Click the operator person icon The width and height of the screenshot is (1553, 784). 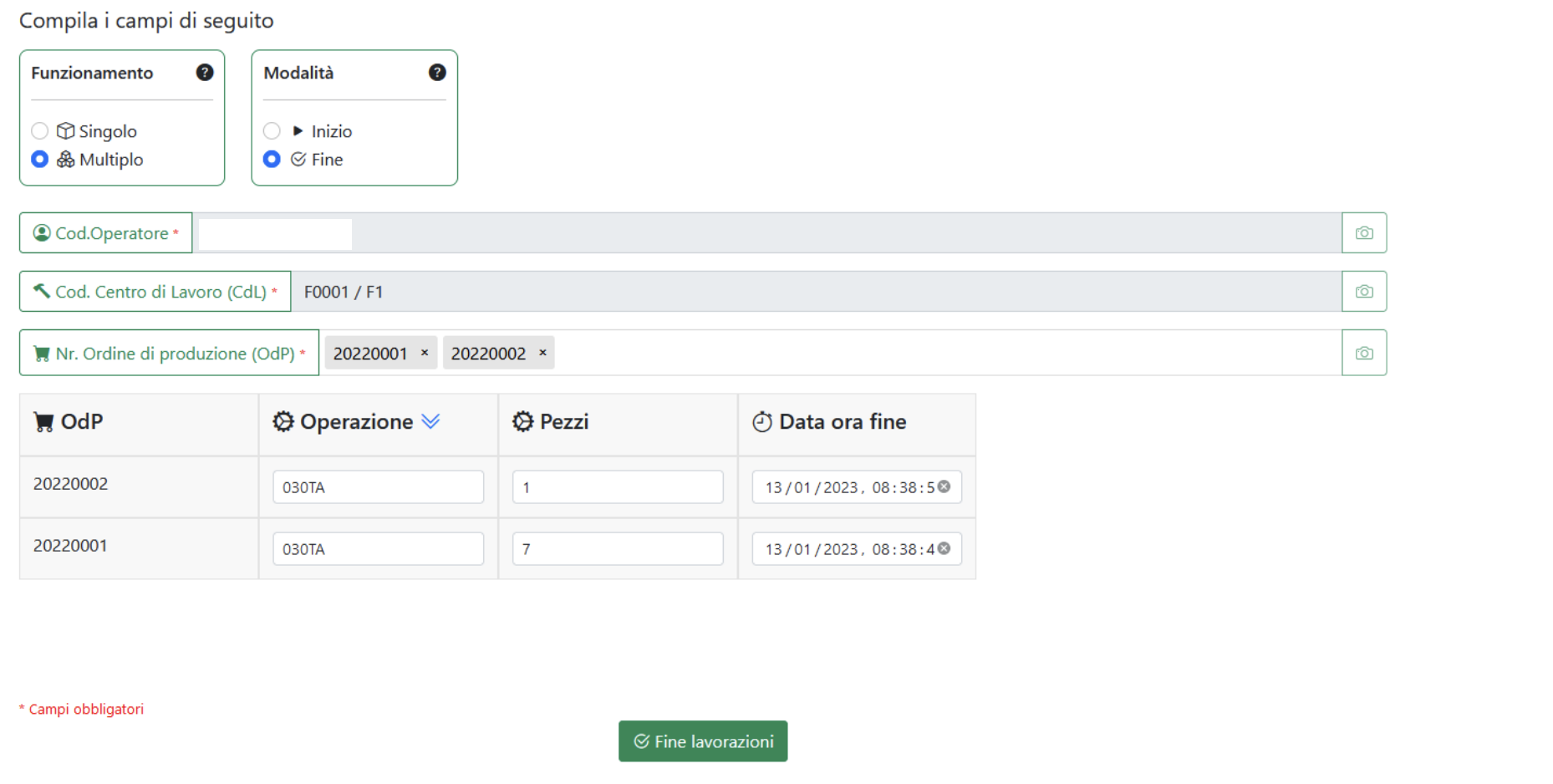[x=41, y=232]
